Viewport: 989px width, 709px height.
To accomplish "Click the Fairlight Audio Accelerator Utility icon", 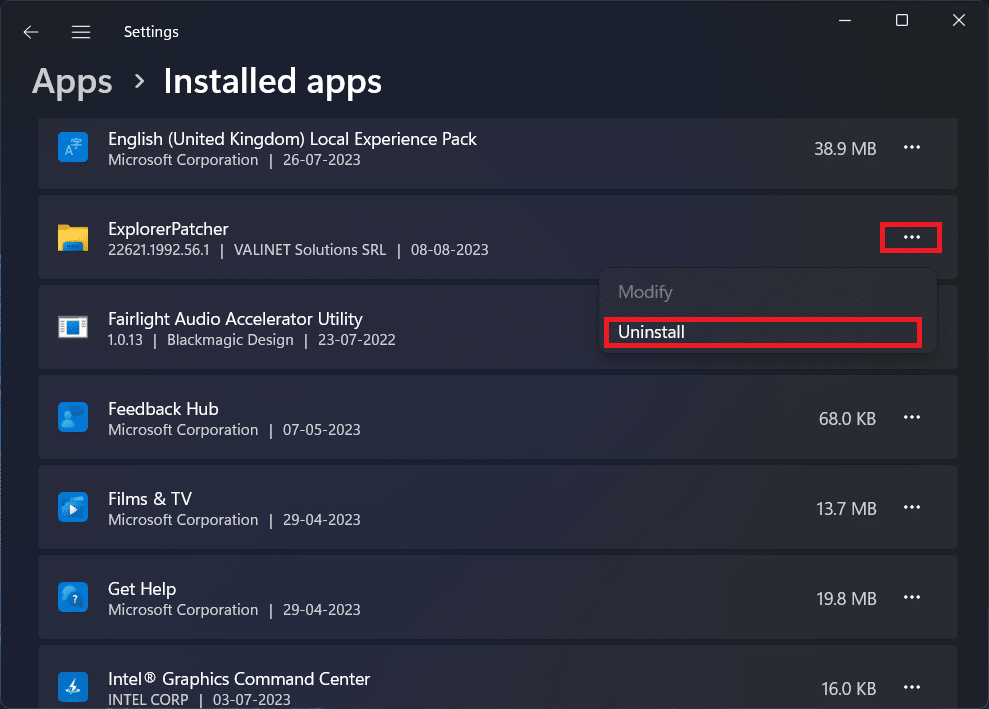I will [72, 327].
